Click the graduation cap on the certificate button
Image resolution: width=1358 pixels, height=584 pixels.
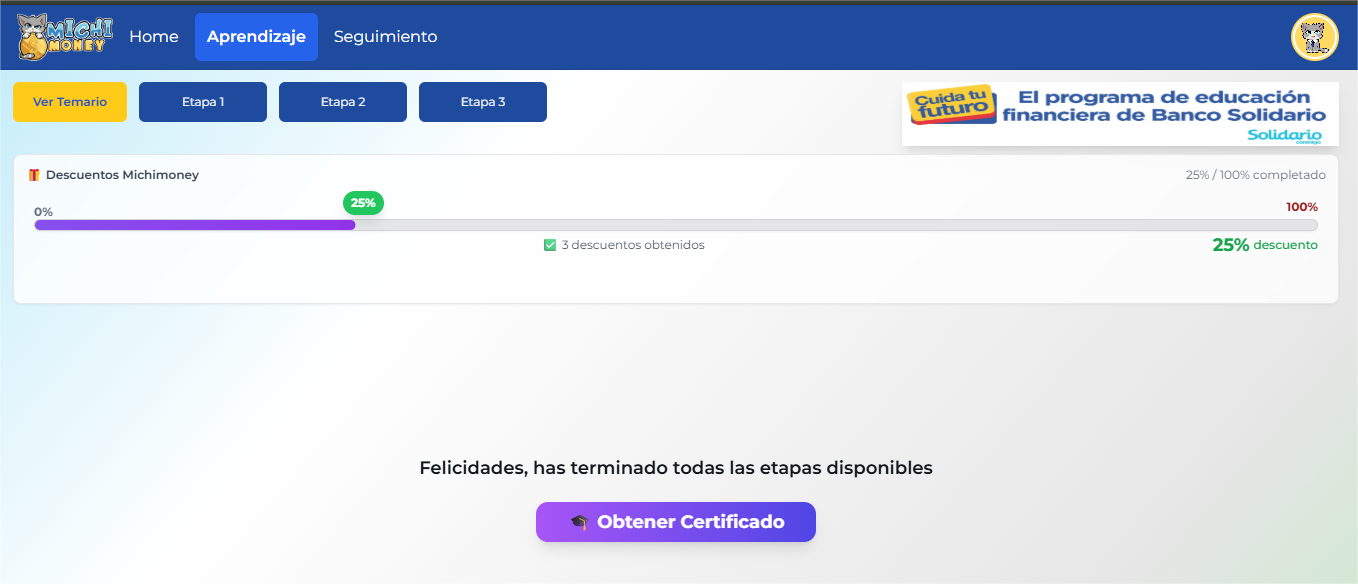tap(581, 521)
